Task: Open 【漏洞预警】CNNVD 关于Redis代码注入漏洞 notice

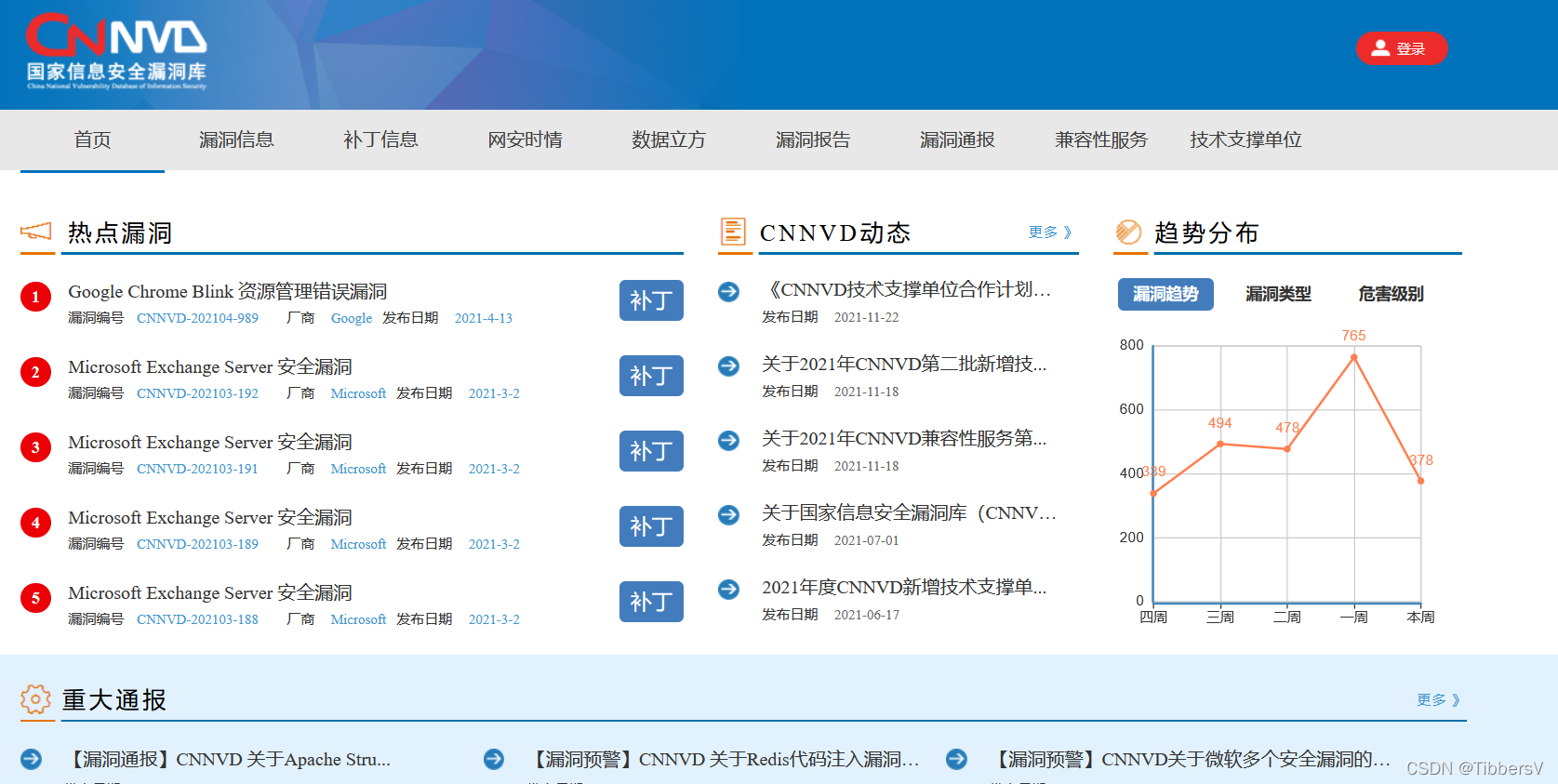Action: [724, 759]
